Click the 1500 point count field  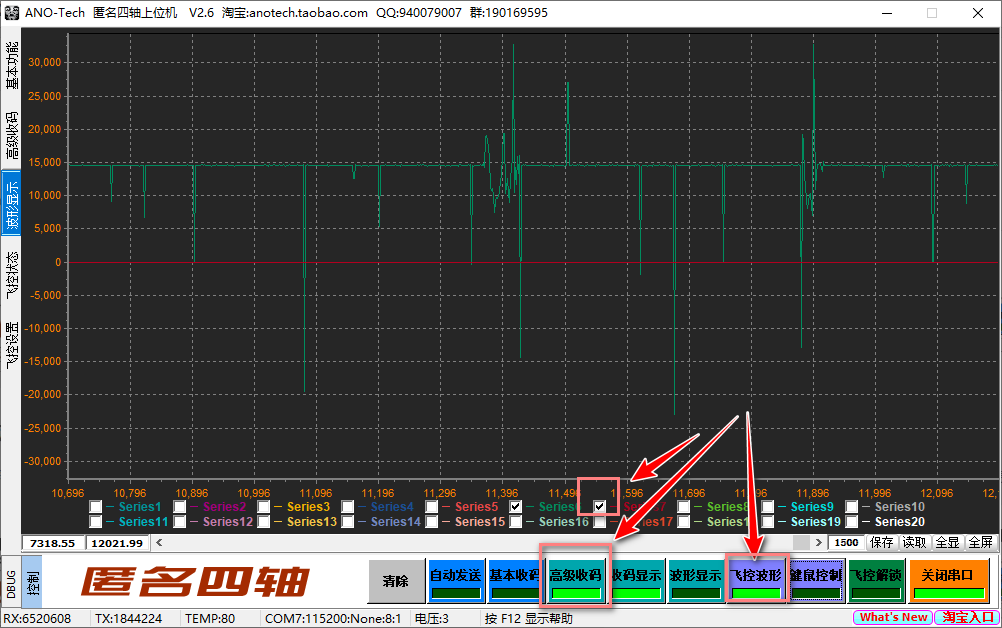(x=846, y=542)
